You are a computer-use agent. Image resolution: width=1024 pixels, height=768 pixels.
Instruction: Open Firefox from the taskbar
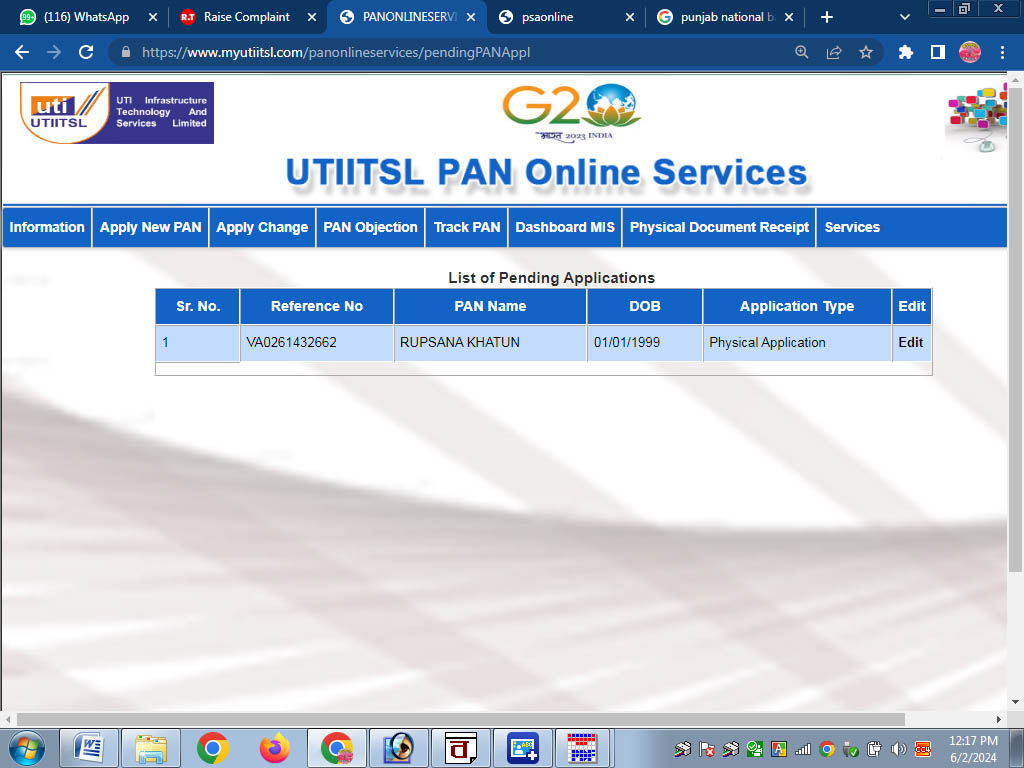274,747
